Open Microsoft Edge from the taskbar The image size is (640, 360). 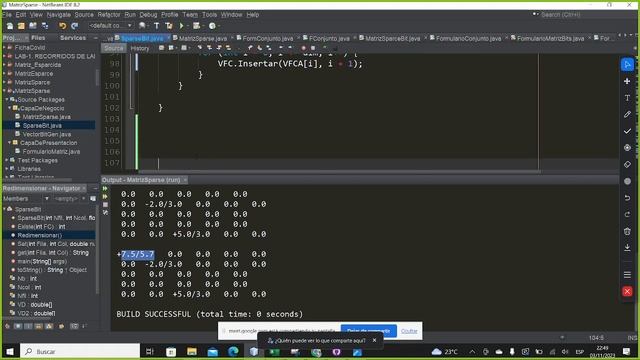(x=233, y=351)
